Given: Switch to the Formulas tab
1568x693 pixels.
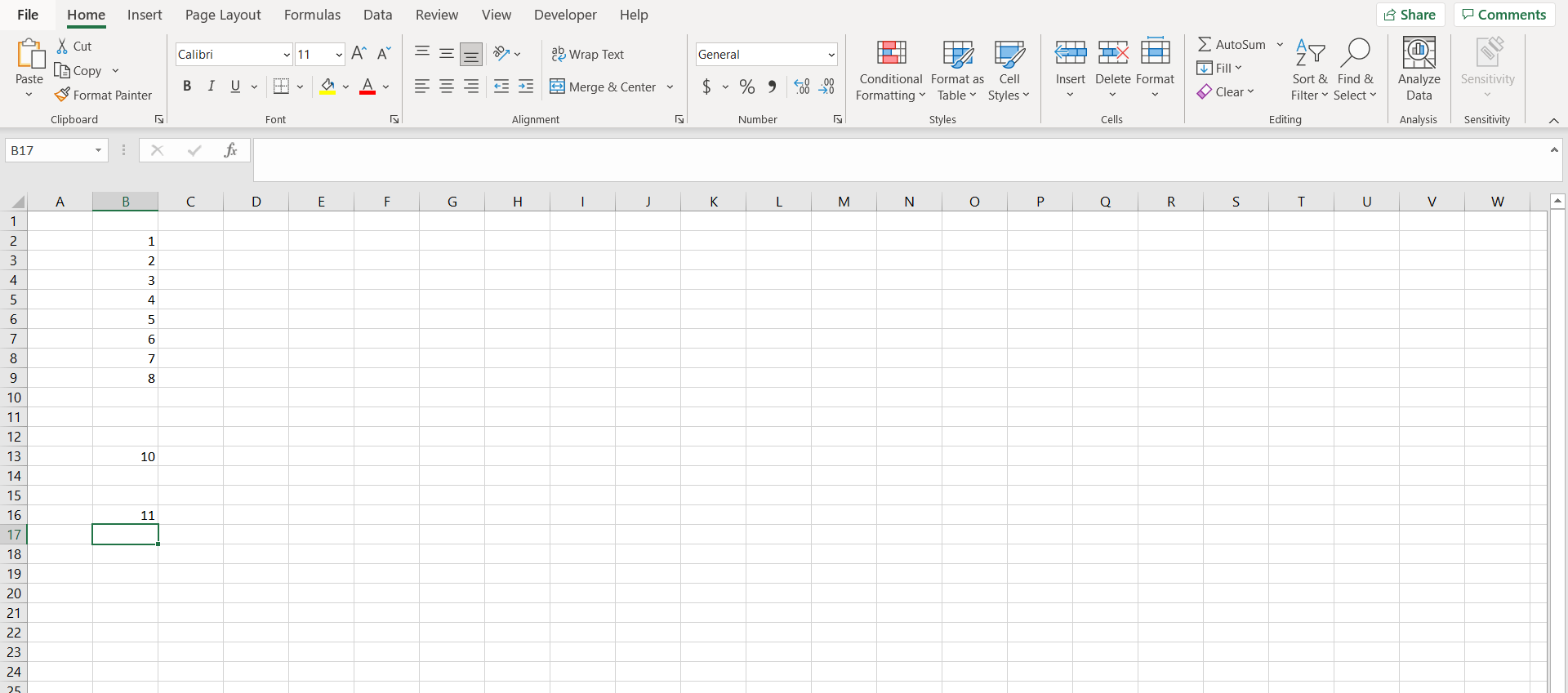Looking at the screenshot, I should (312, 15).
